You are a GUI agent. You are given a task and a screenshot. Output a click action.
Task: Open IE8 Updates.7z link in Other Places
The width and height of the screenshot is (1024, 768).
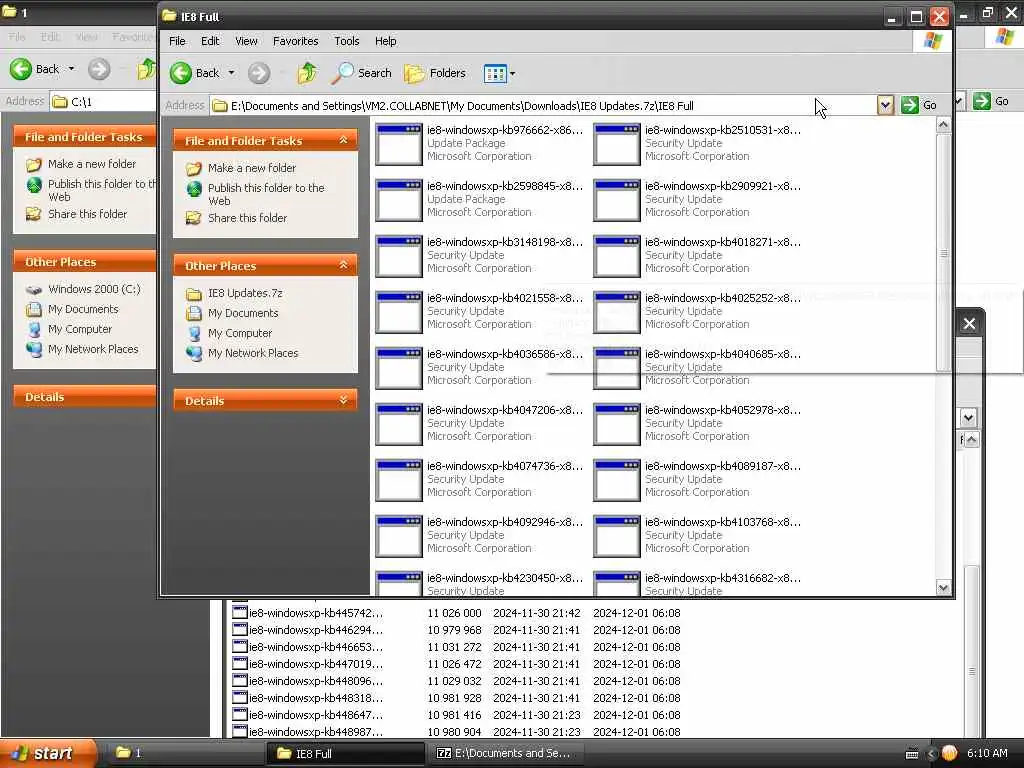point(245,293)
